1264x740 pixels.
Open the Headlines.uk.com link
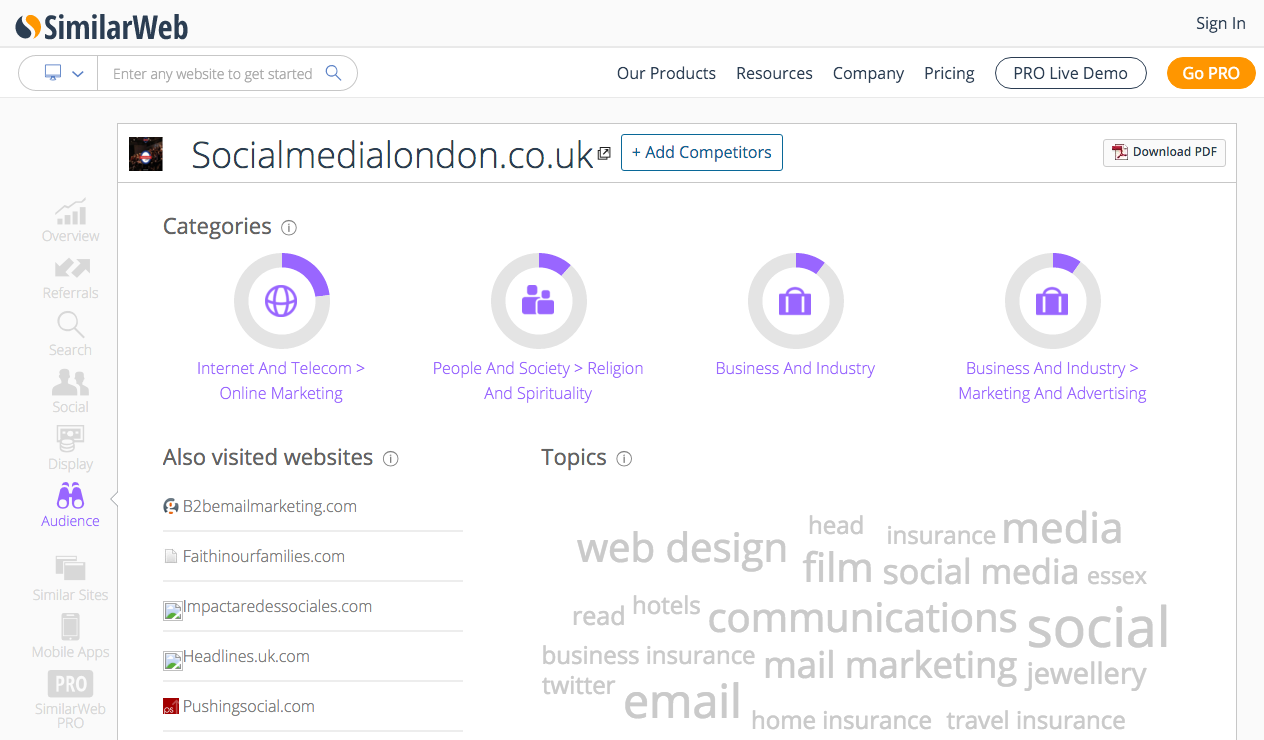[246, 656]
